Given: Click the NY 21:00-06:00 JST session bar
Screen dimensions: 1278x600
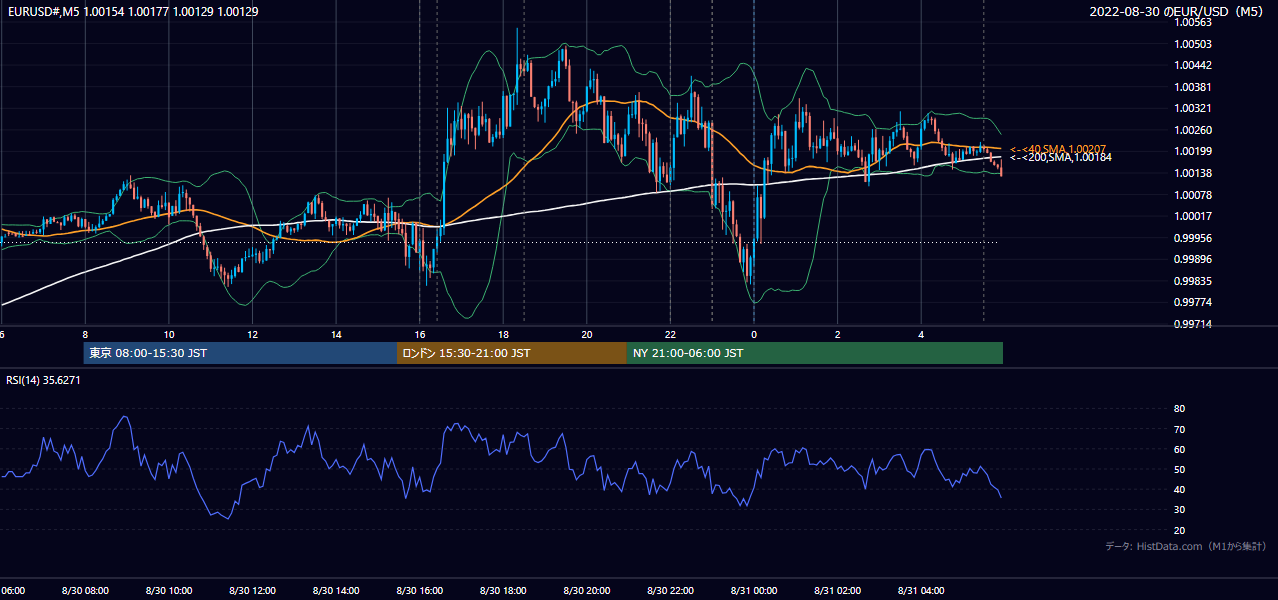Looking at the screenshot, I should tap(815, 353).
